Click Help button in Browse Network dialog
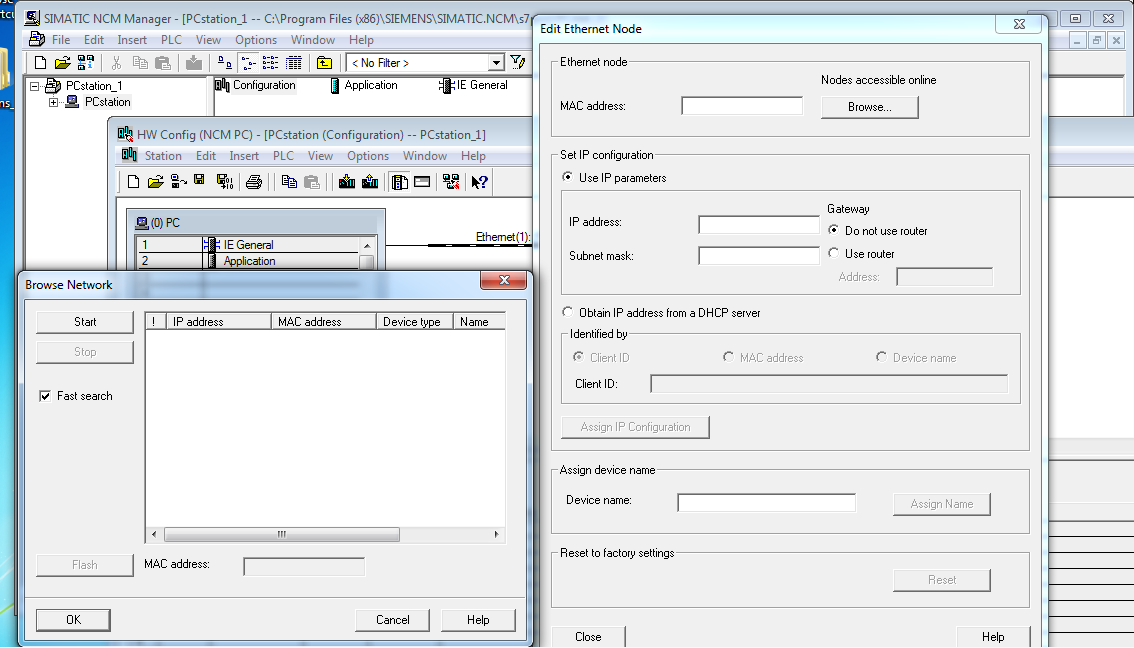 coord(478,620)
